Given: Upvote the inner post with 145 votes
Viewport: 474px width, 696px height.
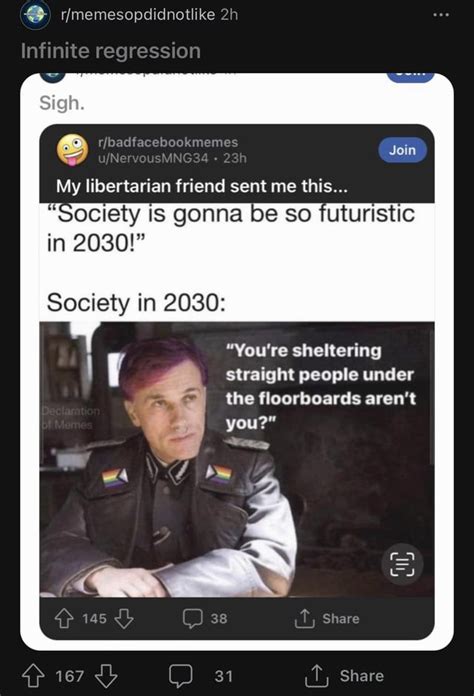Looking at the screenshot, I should pos(64,618).
